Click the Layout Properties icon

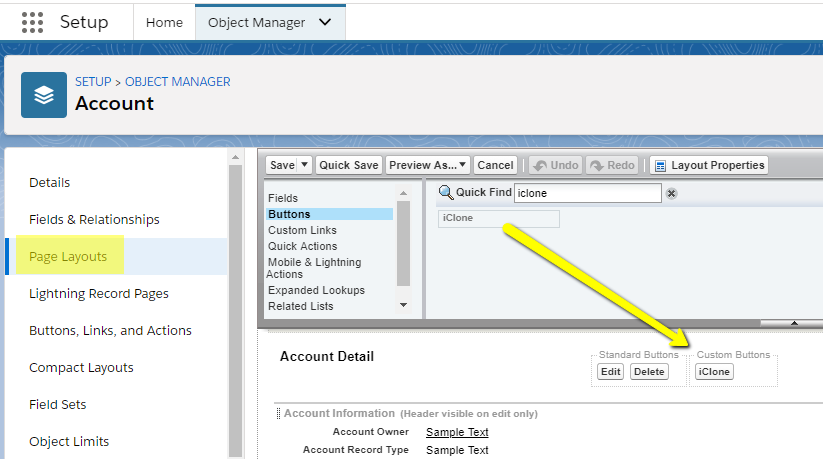click(x=660, y=166)
